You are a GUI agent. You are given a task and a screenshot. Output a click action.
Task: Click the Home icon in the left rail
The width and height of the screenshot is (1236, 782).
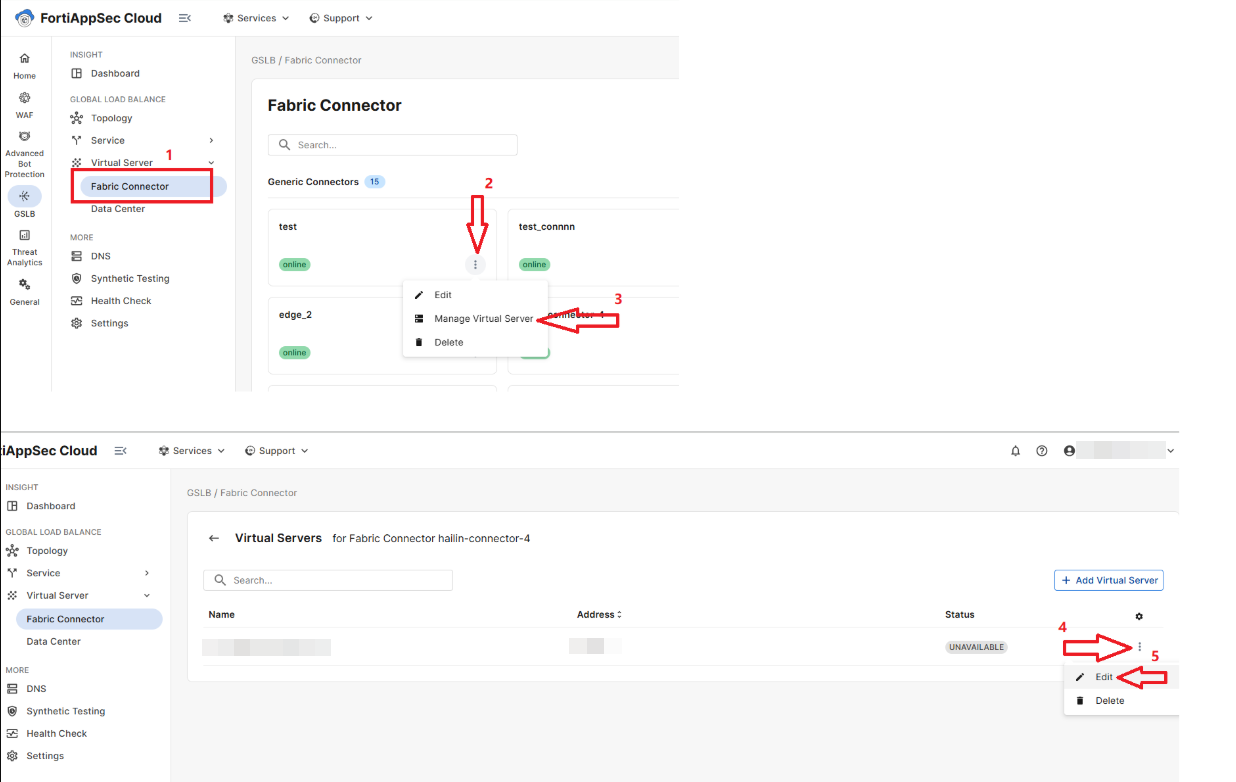pyautogui.click(x=25, y=59)
